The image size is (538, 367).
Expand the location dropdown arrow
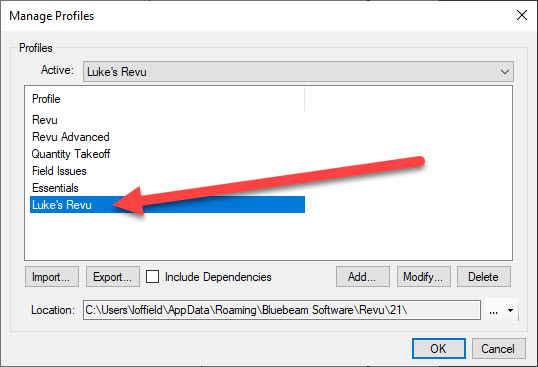tap(511, 310)
